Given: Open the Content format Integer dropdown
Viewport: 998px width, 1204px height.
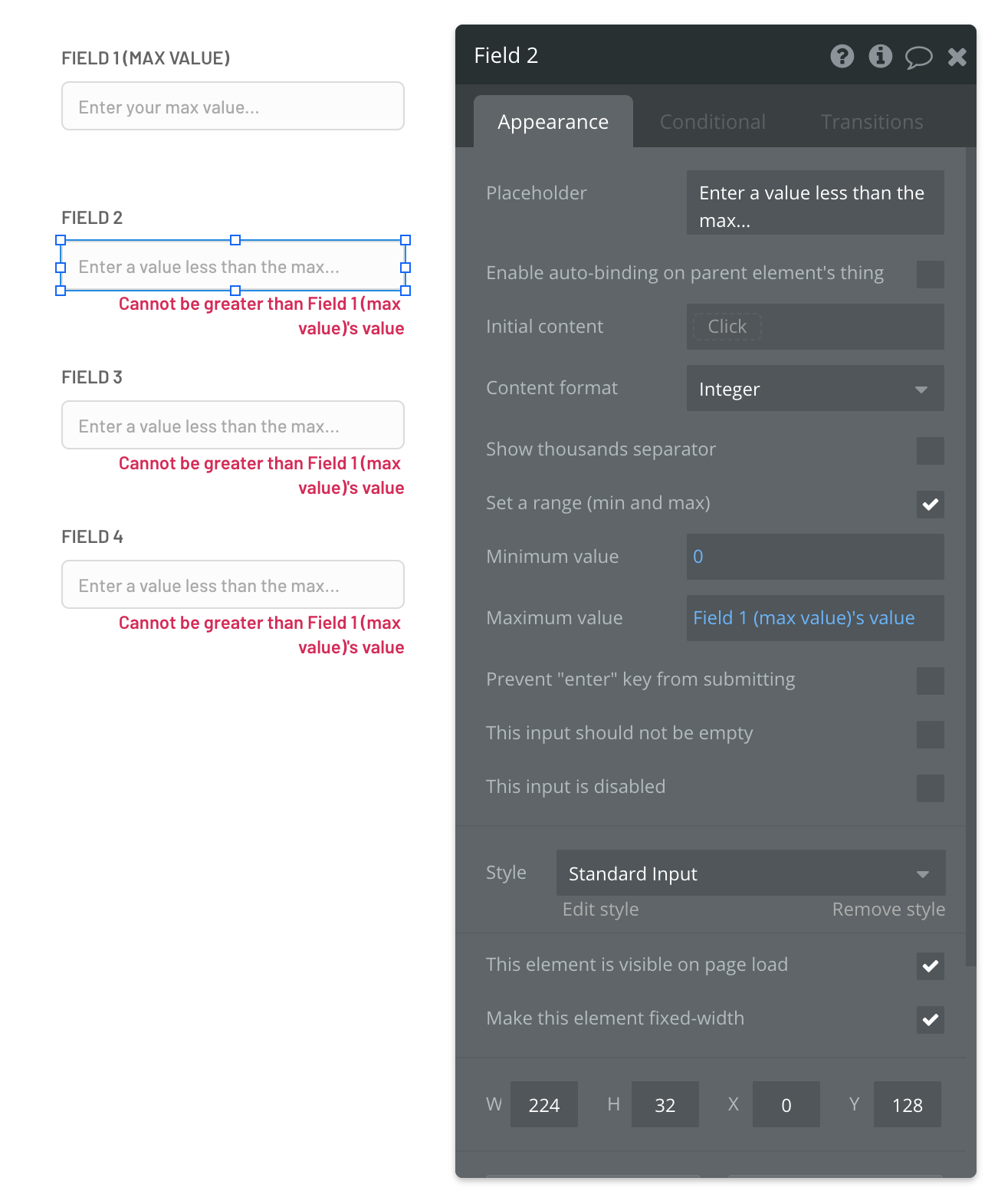Looking at the screenshot, I should (x=815, y=389).
